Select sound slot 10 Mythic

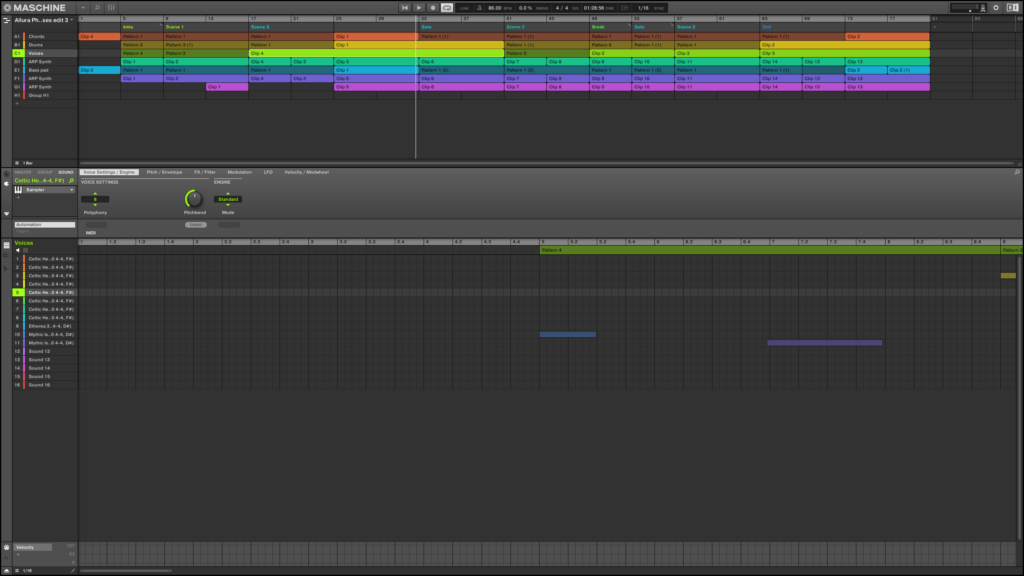coord(44,335)
